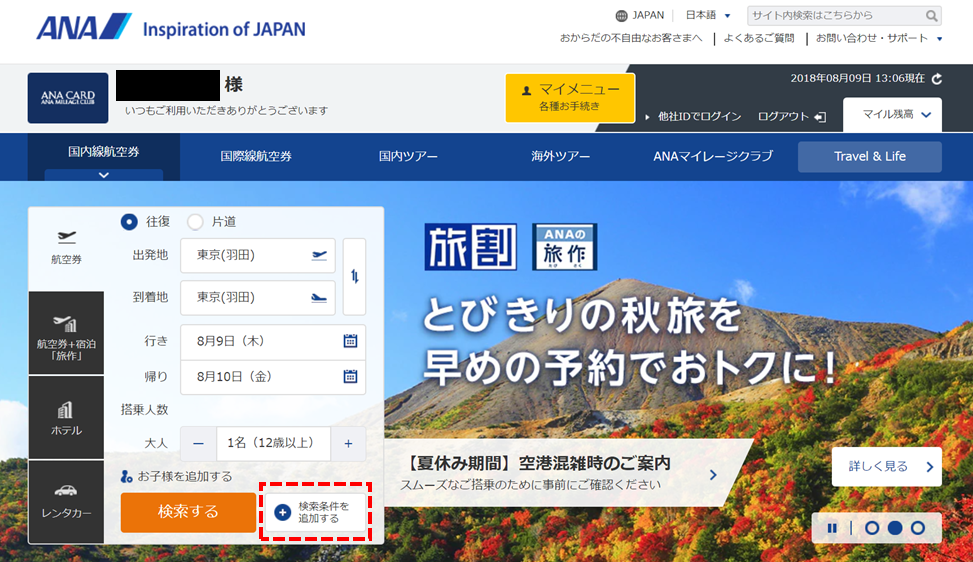Screen dimensions: 973x562
Task: Click お子様を追加する link
Action: (177, 476)
